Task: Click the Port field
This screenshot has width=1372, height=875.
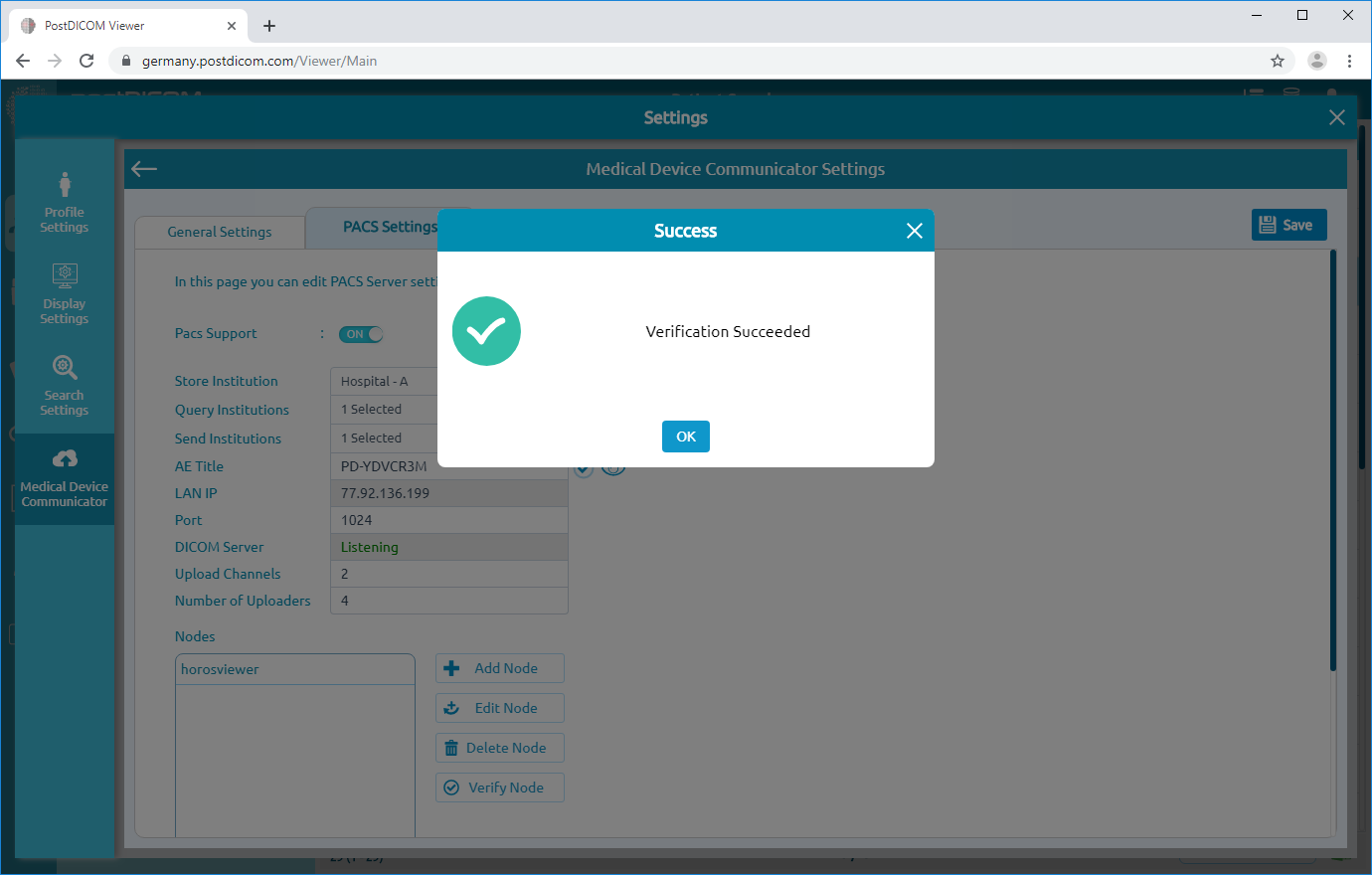Action: [449, 520]
